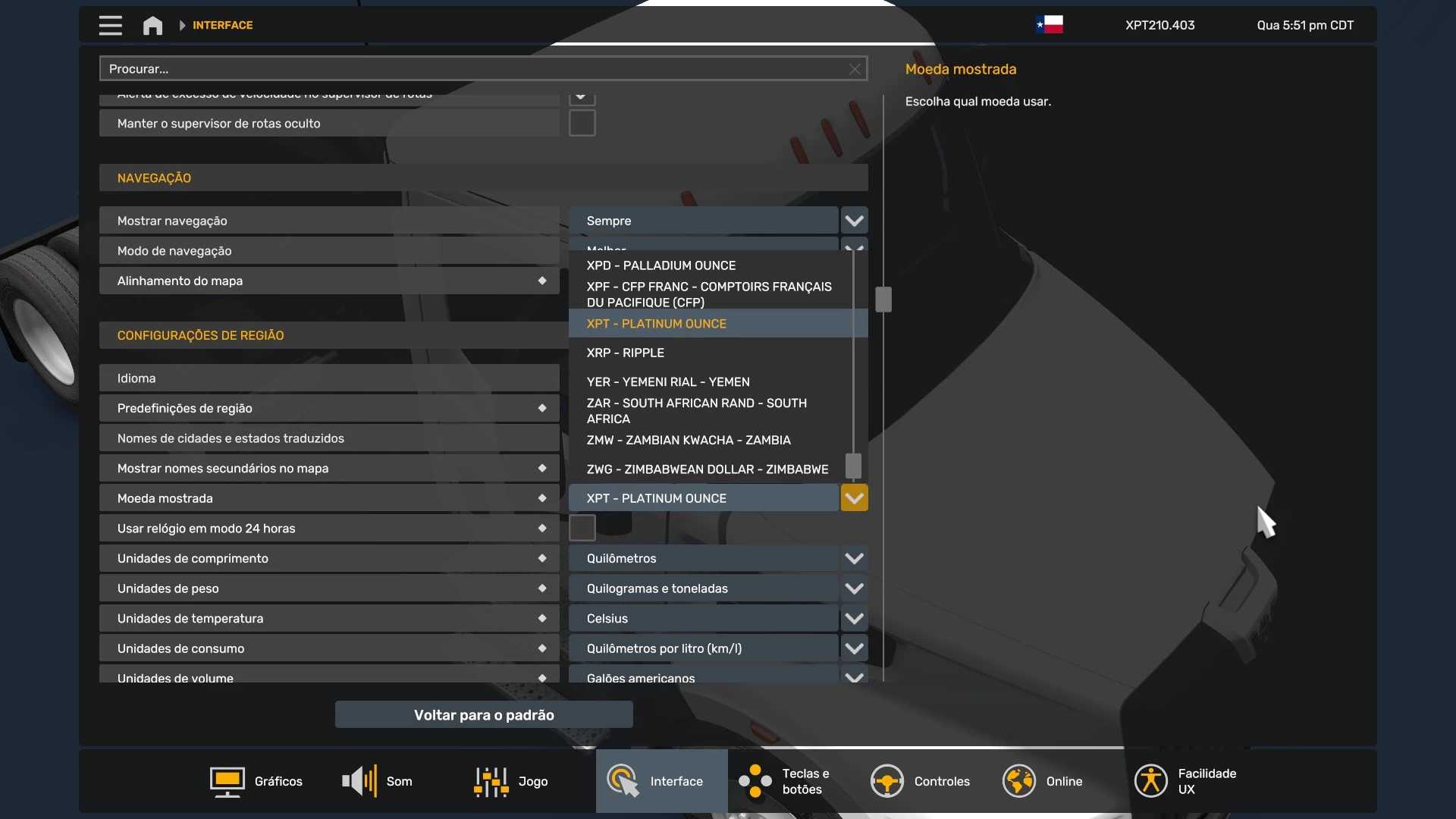Open Gráficos settings icon
Screen dimensions: 1456x819
(227, 781)
